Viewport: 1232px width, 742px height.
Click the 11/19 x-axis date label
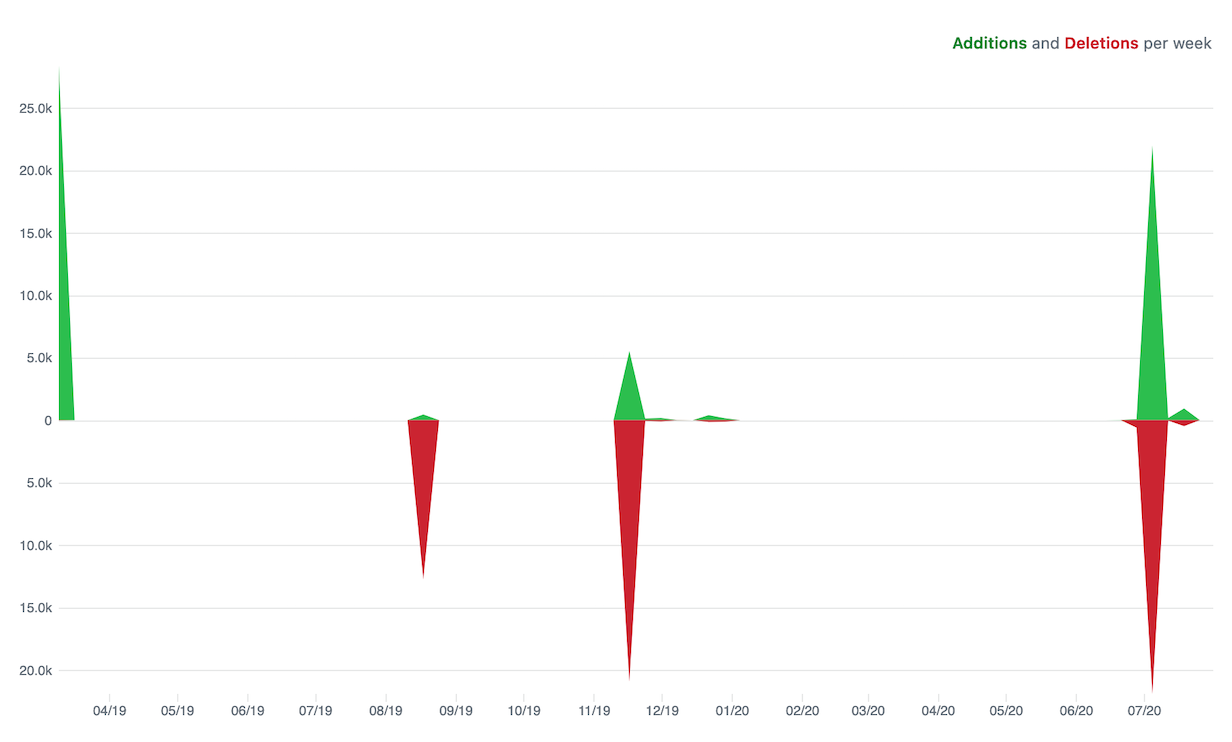(x=594, y=711)
